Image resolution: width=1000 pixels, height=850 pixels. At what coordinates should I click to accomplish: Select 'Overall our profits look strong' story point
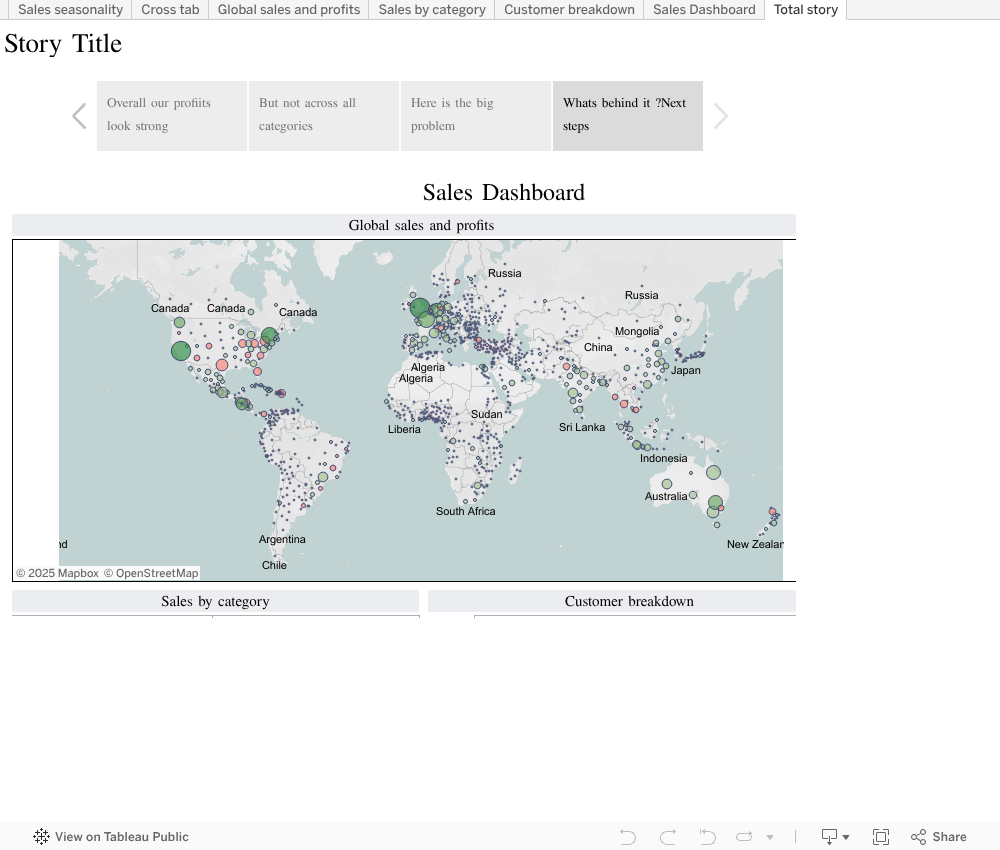tap(172, 115)
